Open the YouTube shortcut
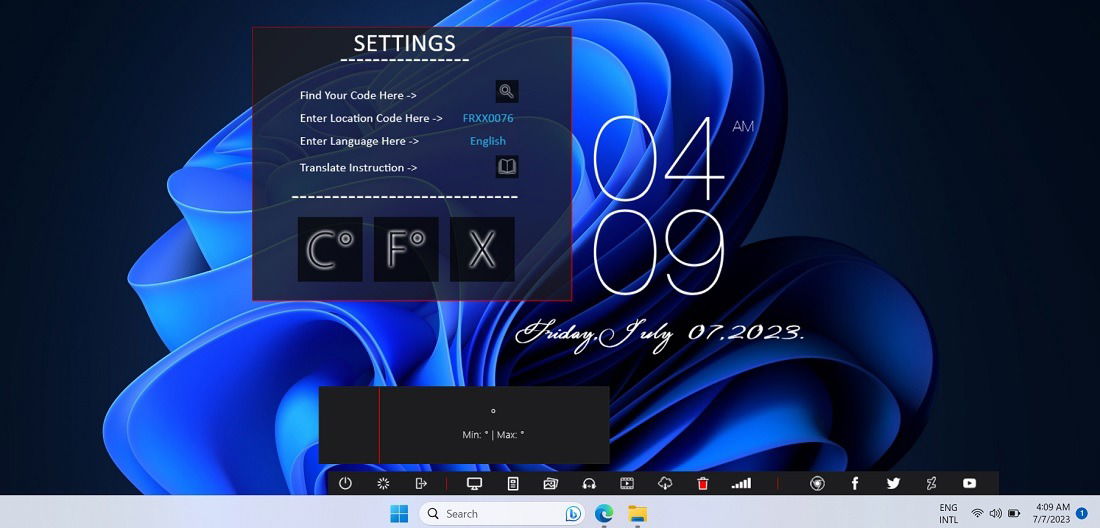Viewport: 1100px width, 528px height. 970,483
